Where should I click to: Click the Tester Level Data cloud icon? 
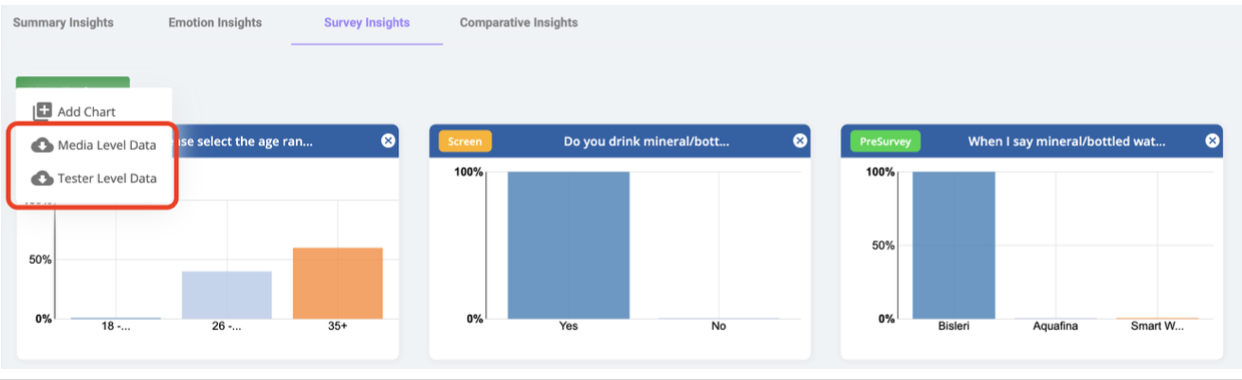coord(42,179)
